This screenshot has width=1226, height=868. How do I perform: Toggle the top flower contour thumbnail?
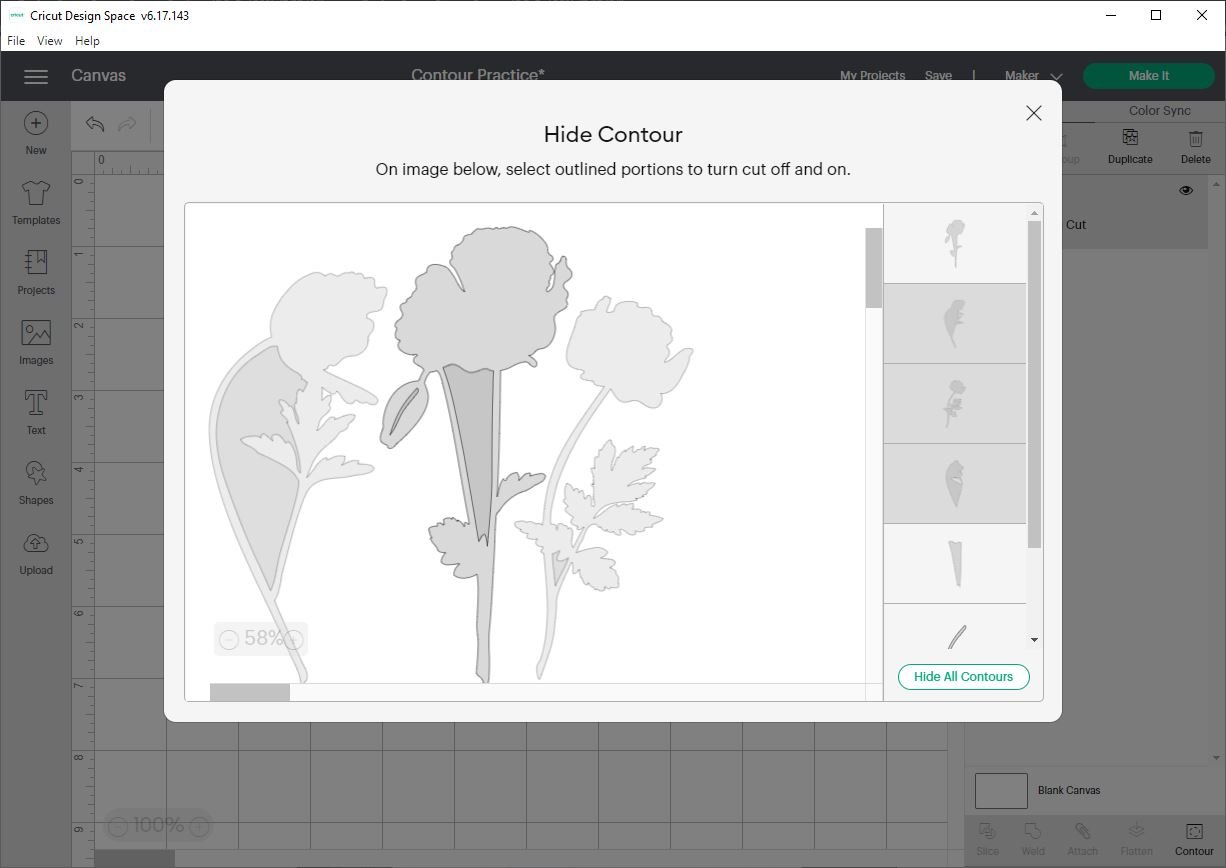(954, 243)
